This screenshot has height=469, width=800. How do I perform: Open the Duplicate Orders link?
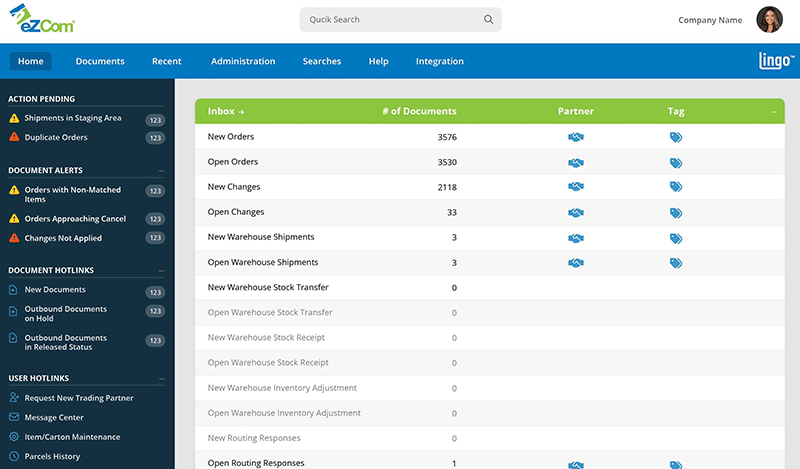point(56,138)
